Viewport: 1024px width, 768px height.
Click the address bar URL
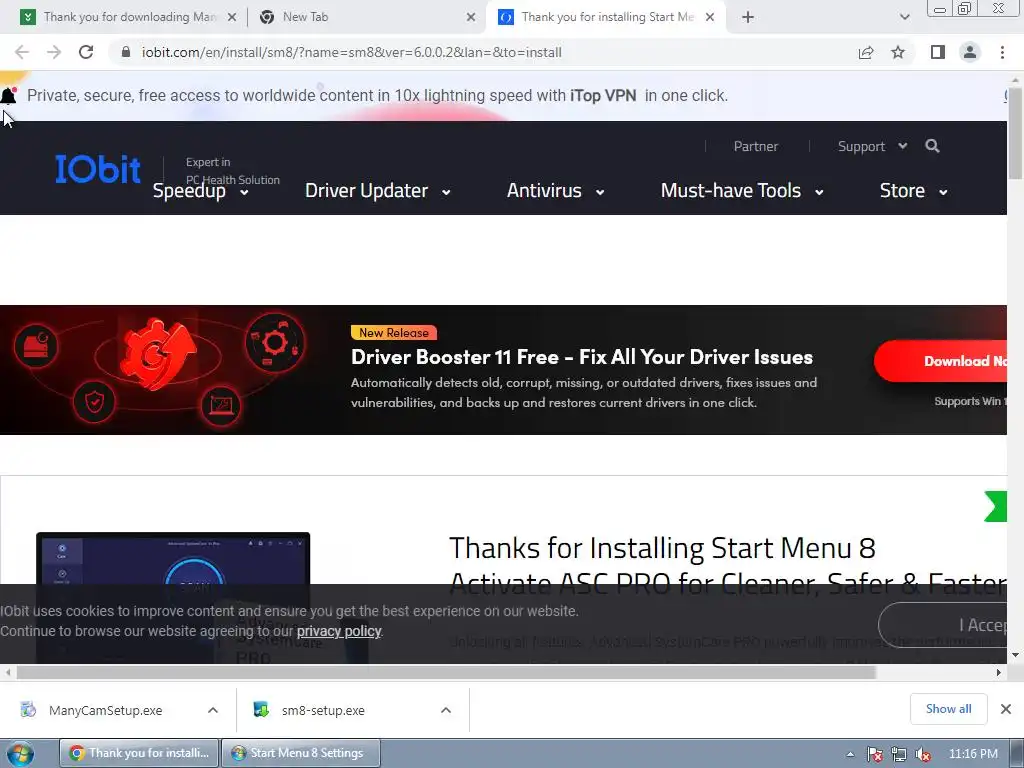coord(351,52)
